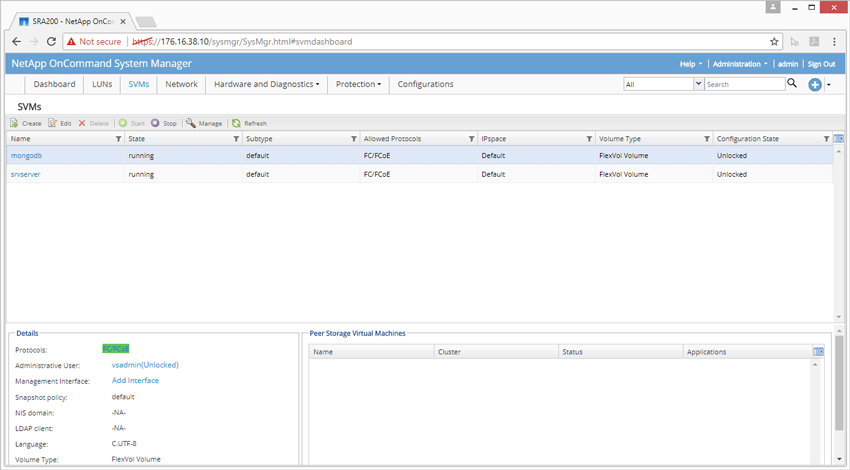The image size is (850, 470).
Task: Expand arrow next to plus icon
Action: click(x=829, y=85)
